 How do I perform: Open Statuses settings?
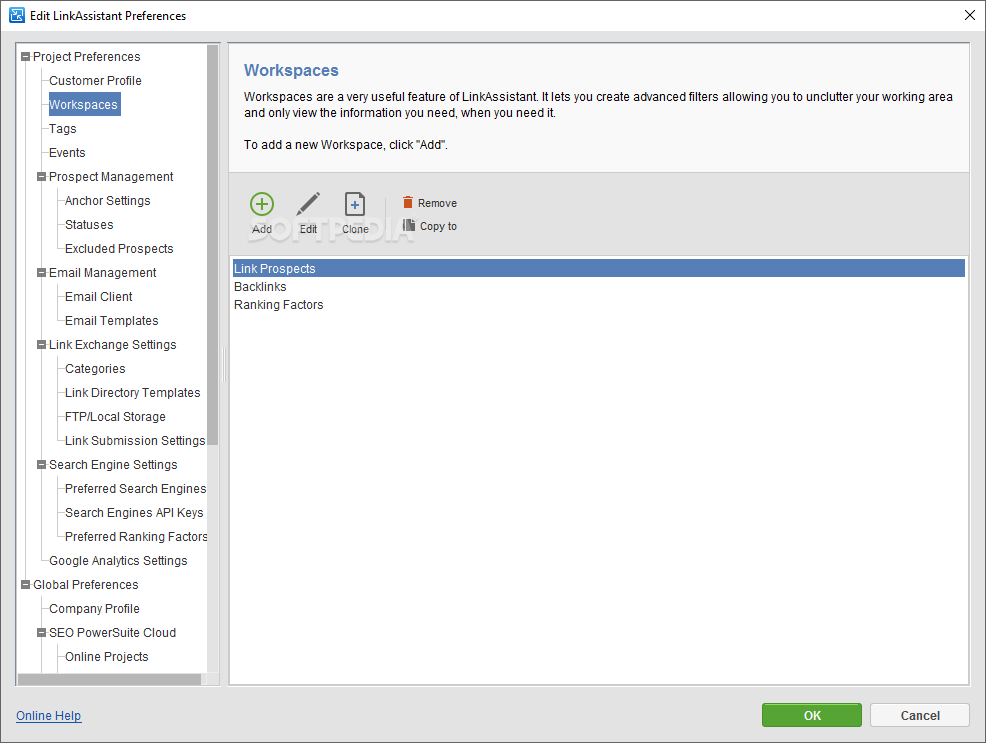coord(89,224)
